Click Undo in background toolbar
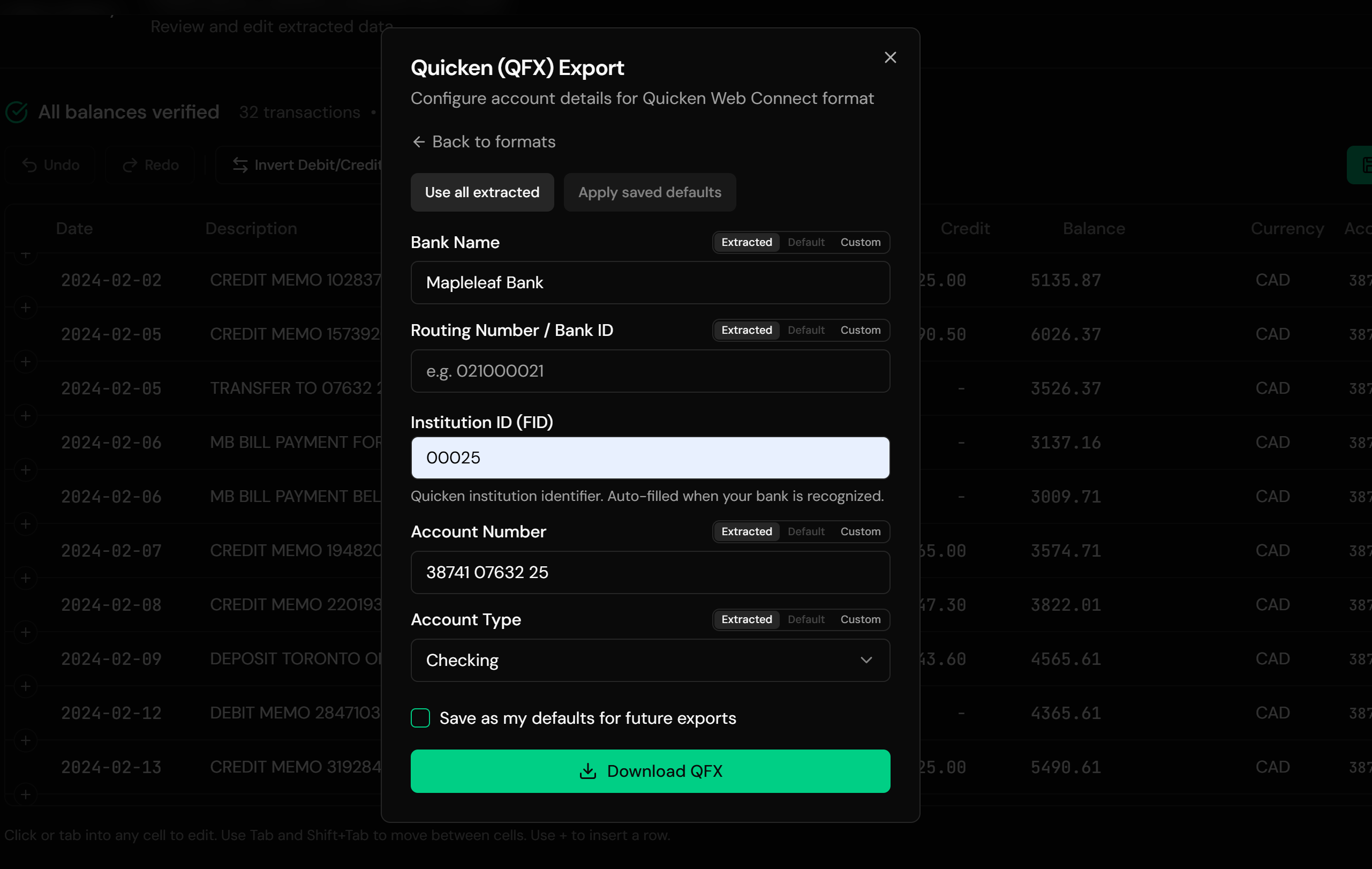Screen dimensions: 1372x869 (50, 165)
